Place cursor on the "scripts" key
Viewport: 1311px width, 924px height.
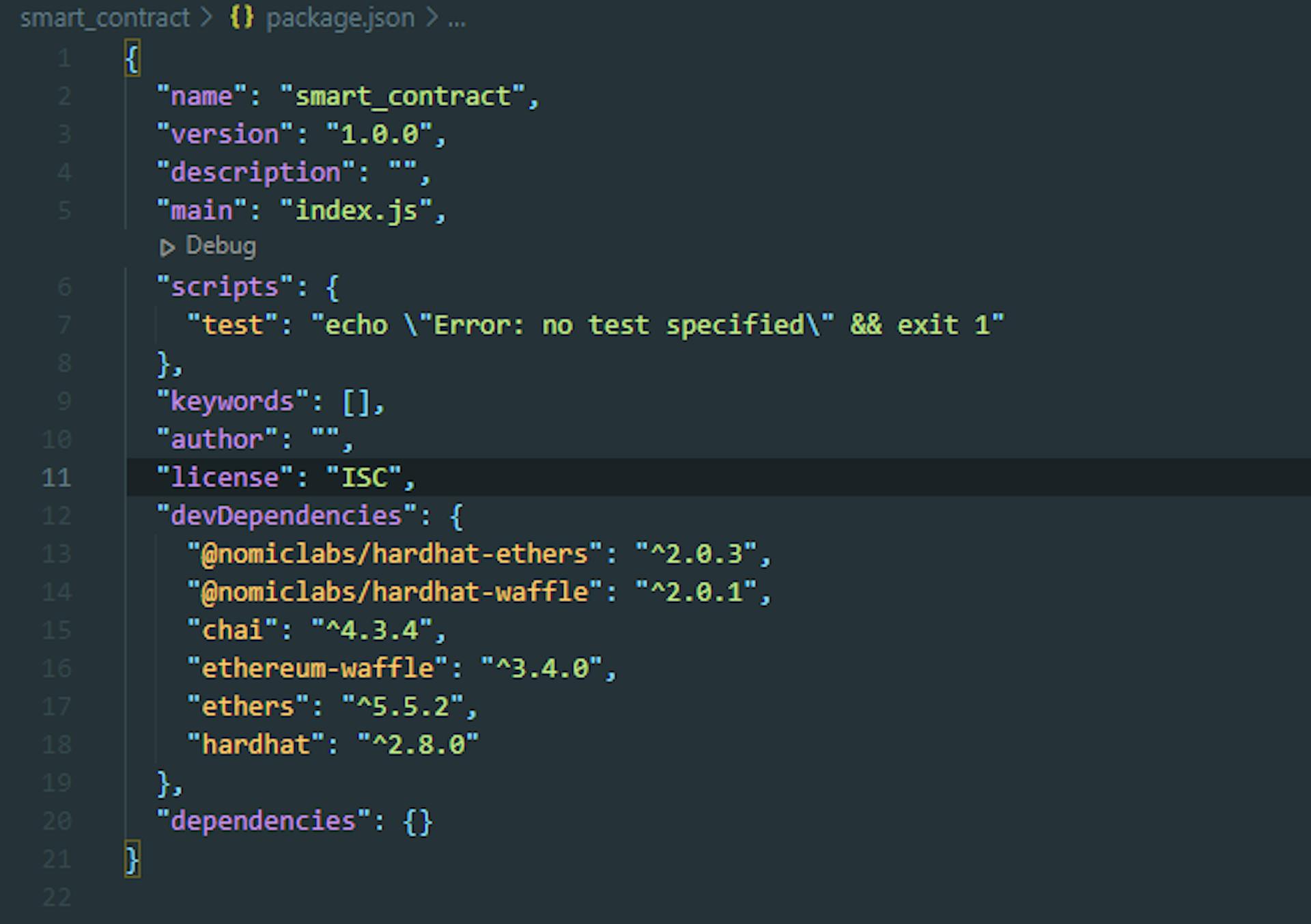225,288
